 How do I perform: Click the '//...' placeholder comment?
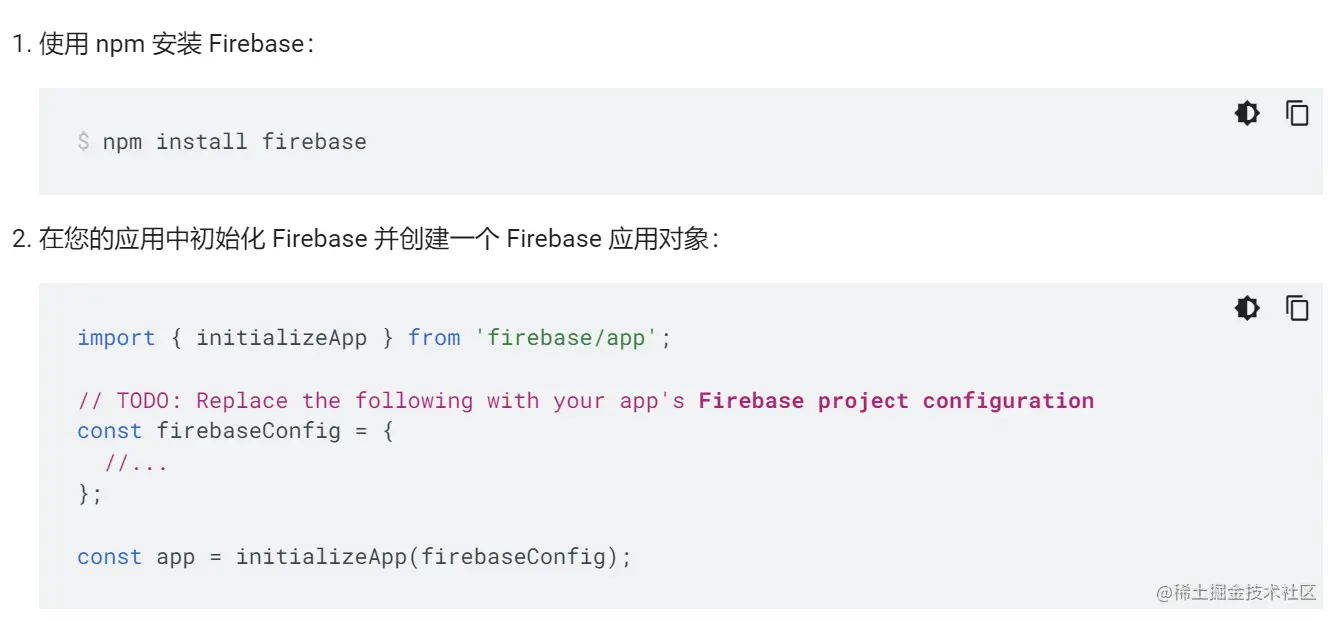click(x=136, y=463)
